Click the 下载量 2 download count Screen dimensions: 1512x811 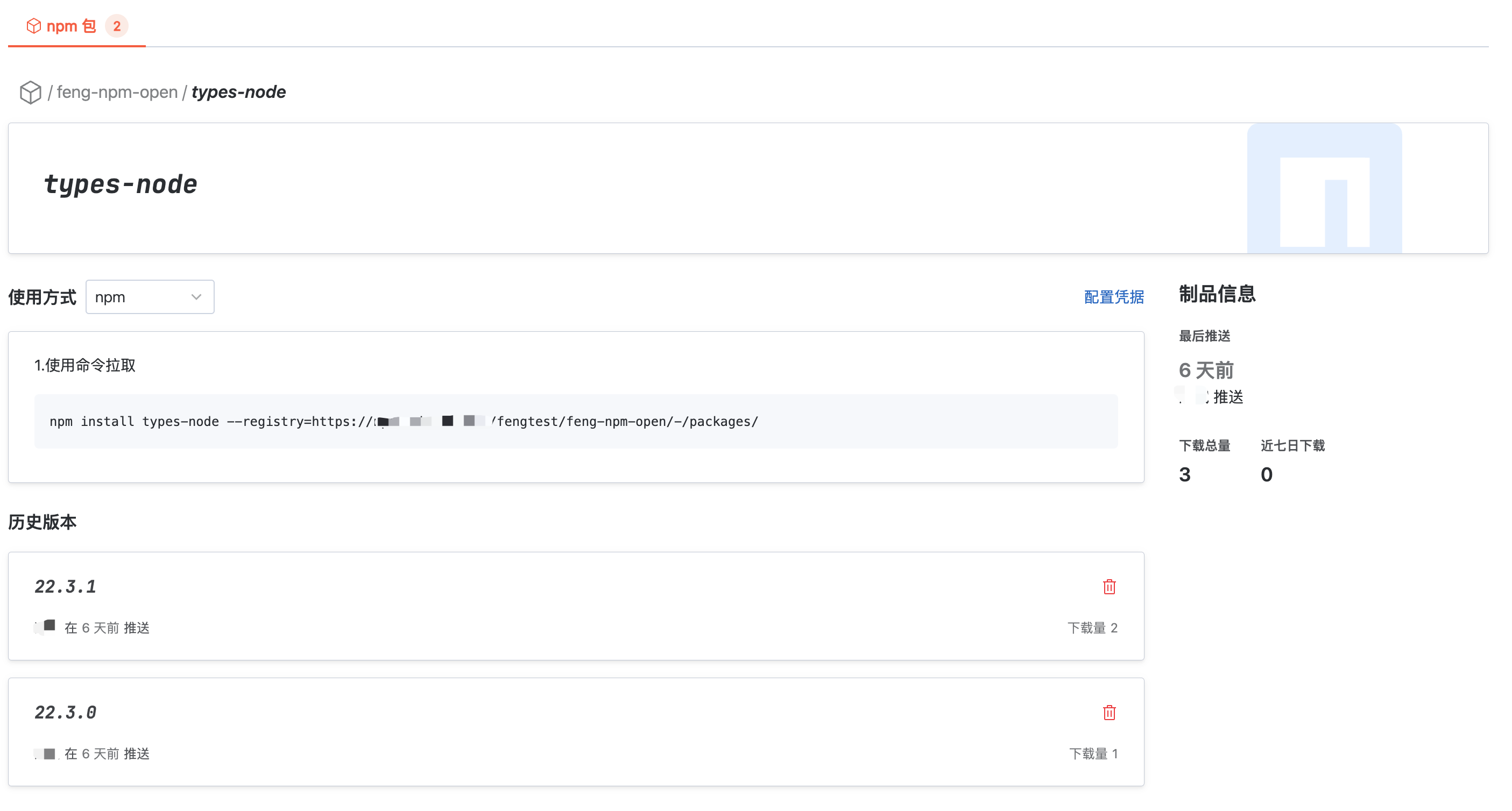tap(1092, 627)
